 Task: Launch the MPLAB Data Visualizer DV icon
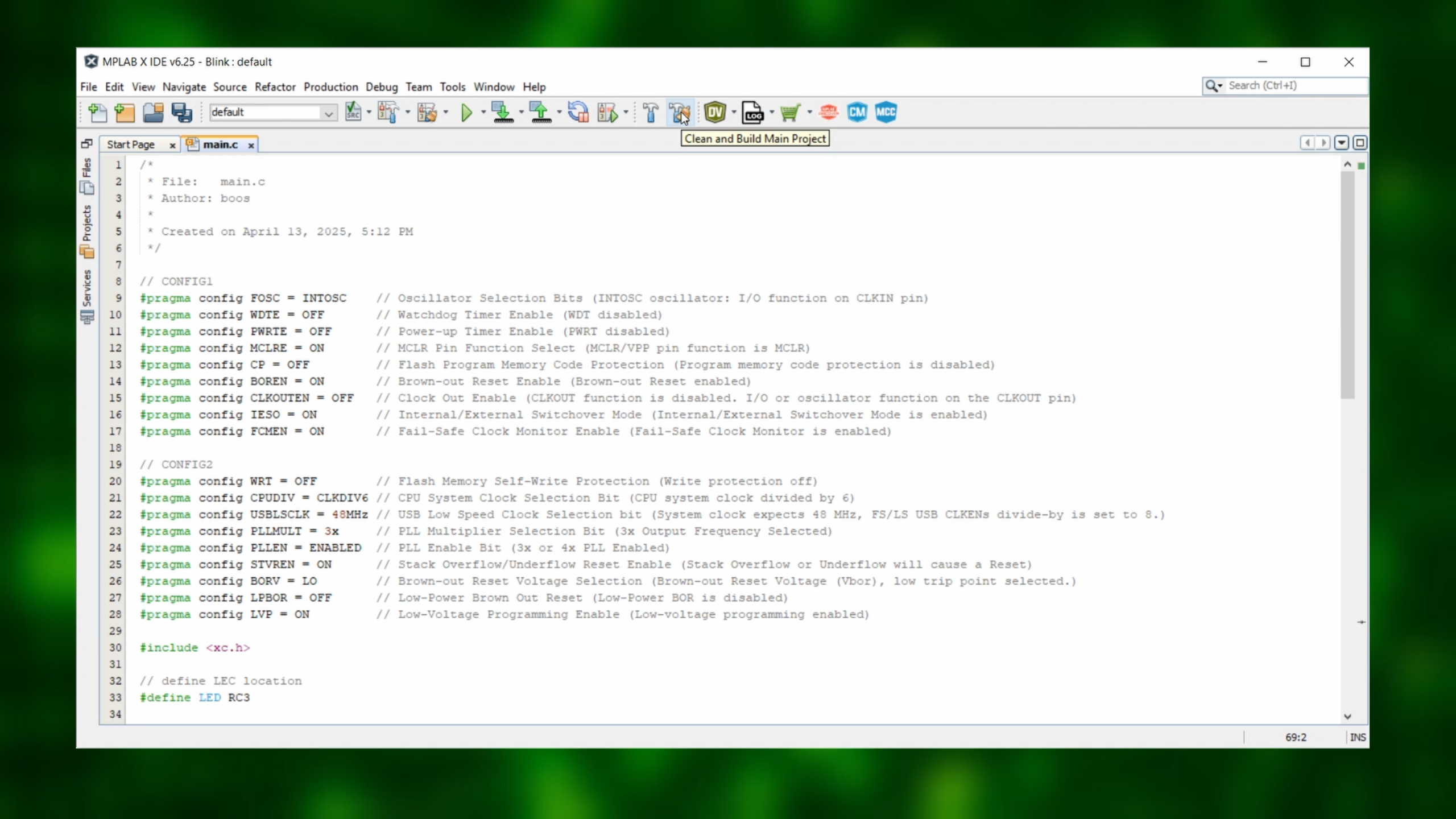pyautogui.click(x=715, y=112)
